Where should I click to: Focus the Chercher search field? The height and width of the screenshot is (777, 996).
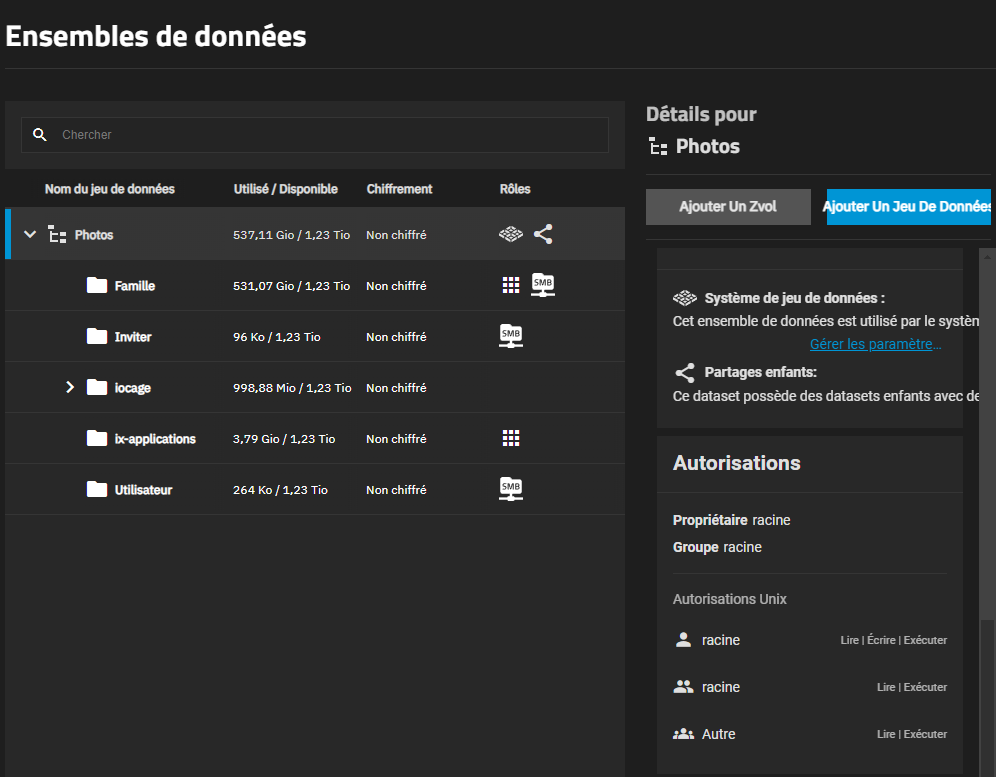point(330,135)
